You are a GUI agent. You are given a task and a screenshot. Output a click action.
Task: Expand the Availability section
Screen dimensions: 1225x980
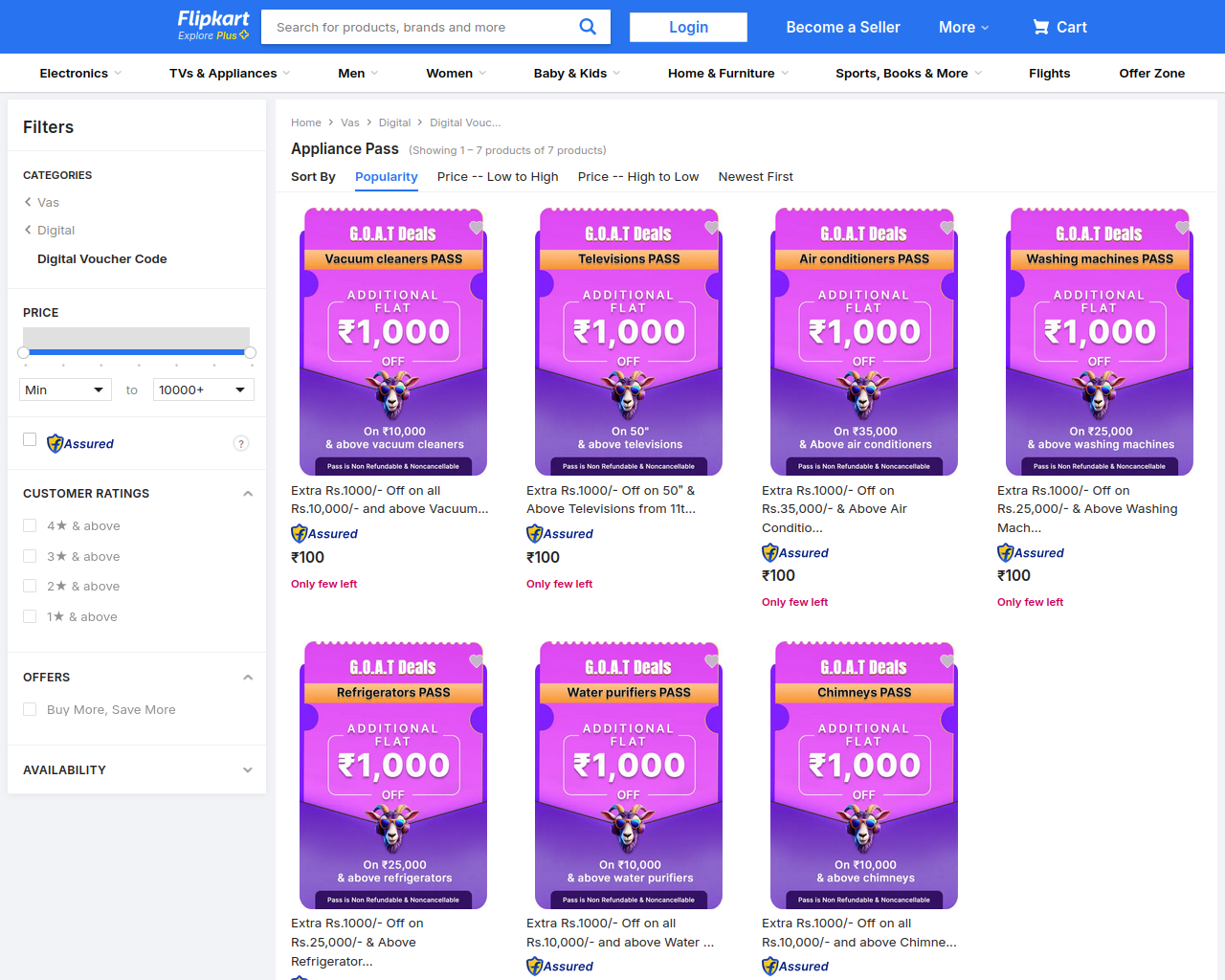tap(248, 769)
